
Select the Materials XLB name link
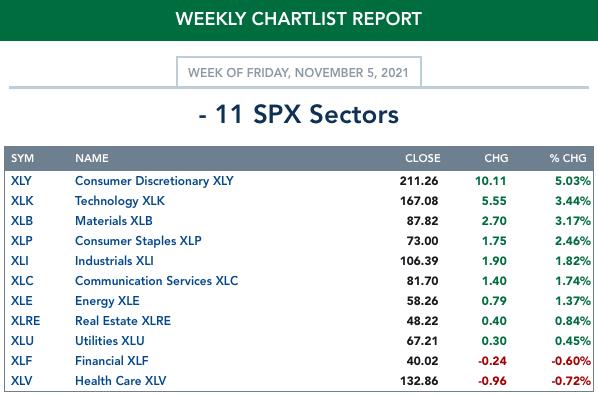point(114,221)
